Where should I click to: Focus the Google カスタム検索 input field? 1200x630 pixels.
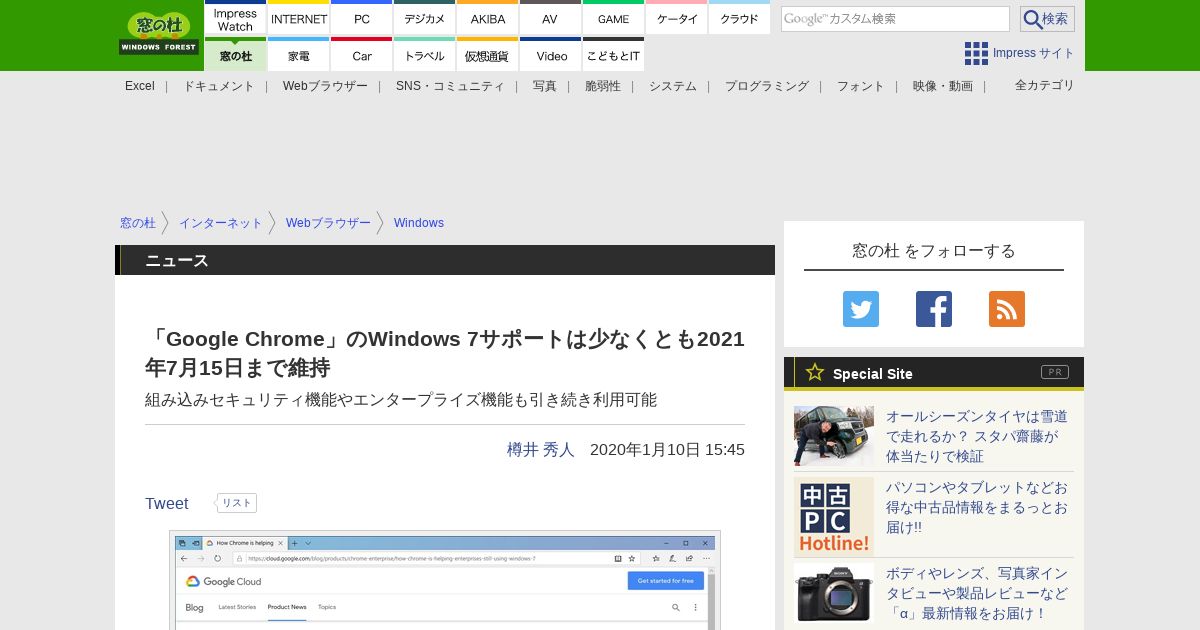point(895,19)
